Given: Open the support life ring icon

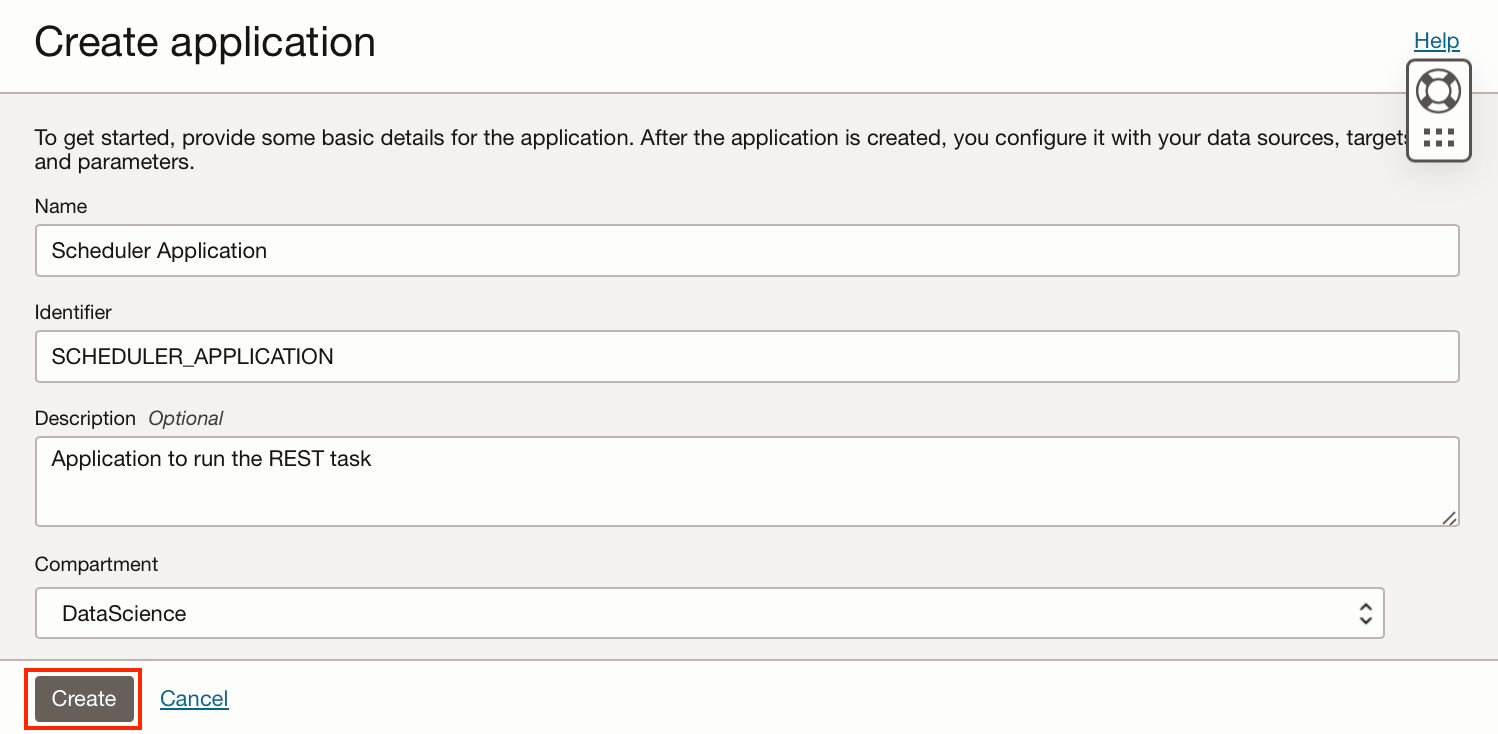Looking at the screenshot, I should (x=1438, y=91).
